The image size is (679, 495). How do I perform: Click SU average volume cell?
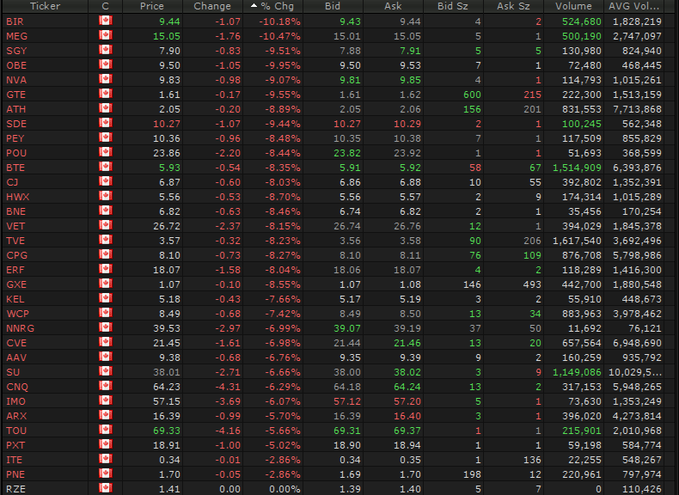click(635, 372)
